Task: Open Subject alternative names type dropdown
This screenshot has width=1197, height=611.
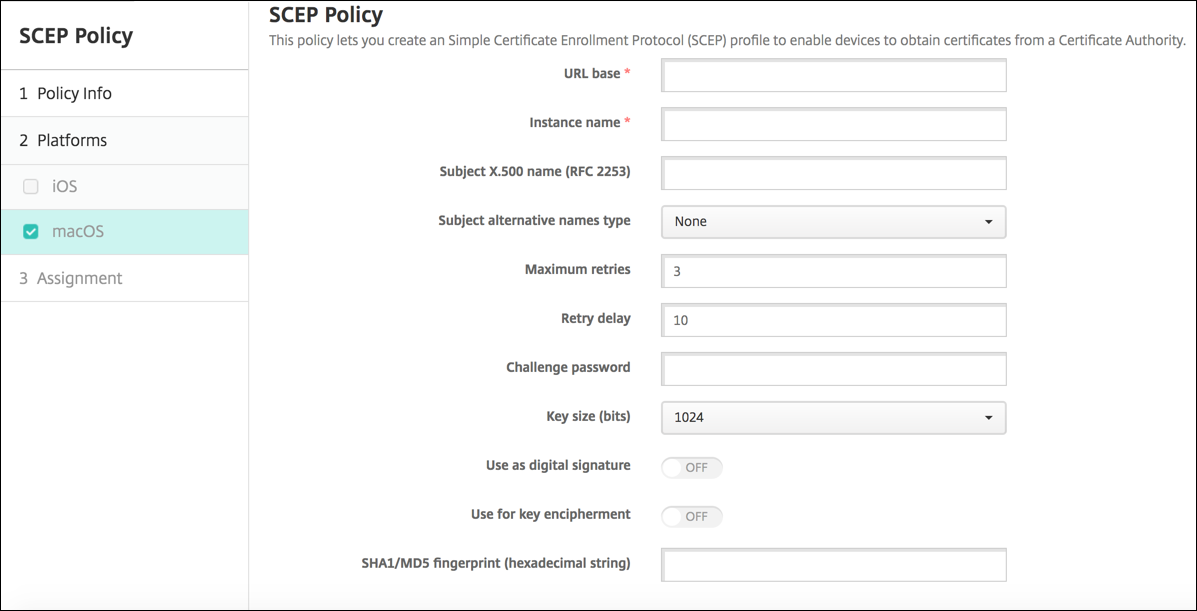Action: click(832, 222)
